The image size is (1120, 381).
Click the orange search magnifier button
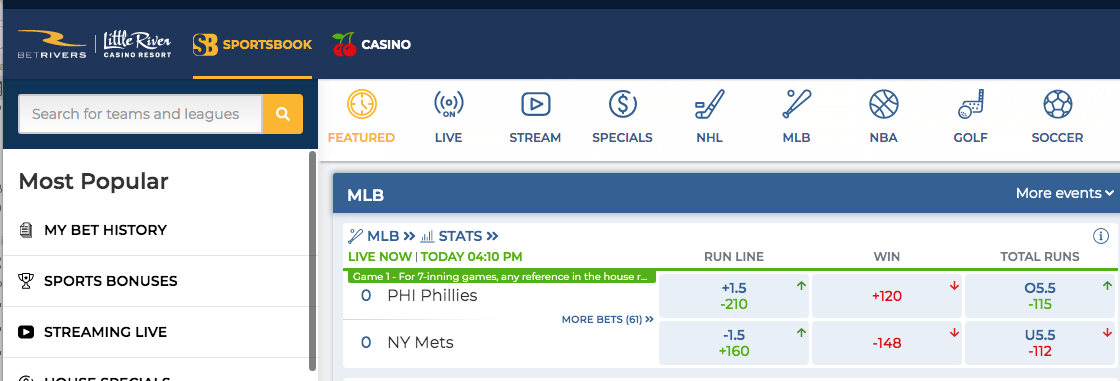[283, 114]
